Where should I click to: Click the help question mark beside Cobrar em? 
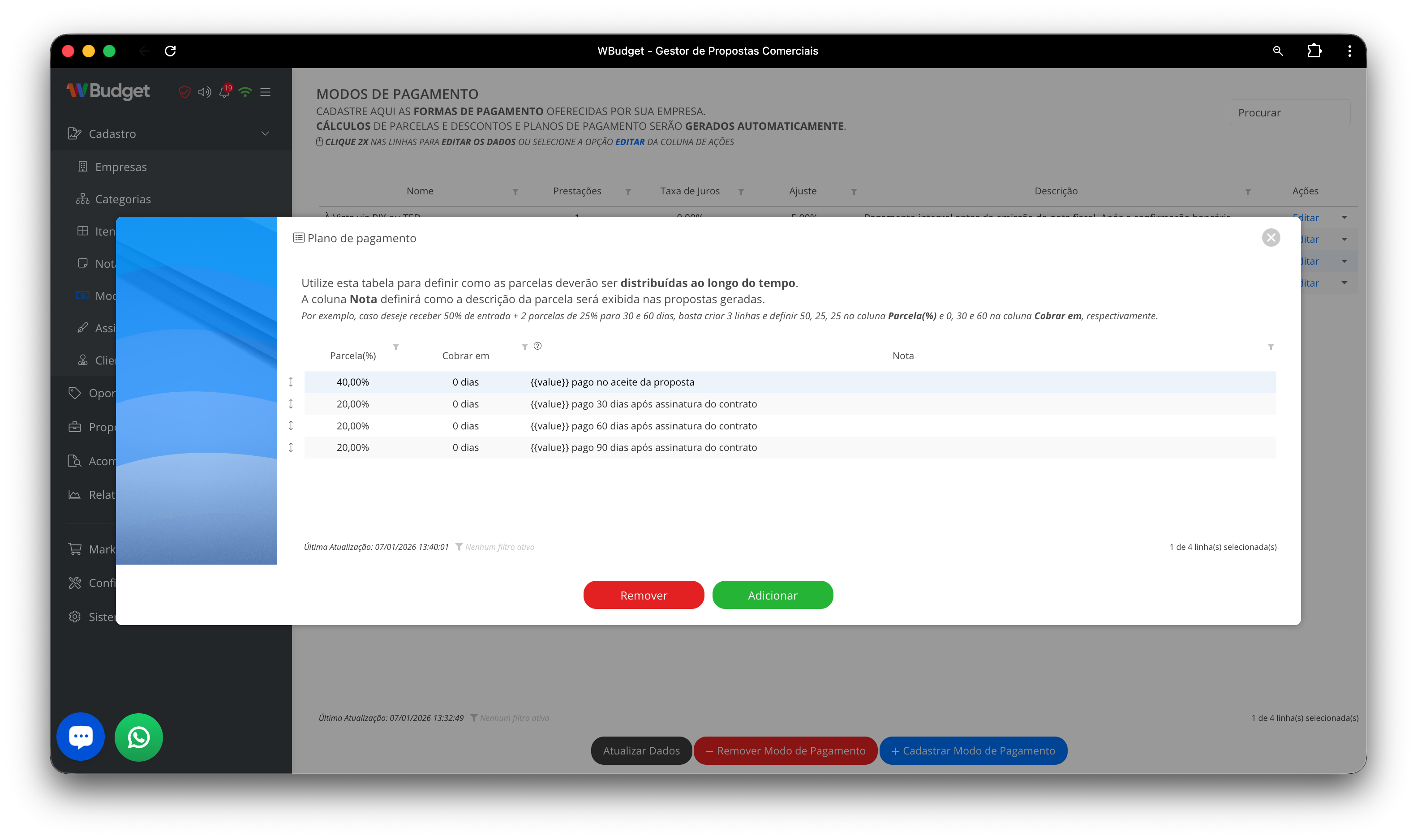pyautogui.click(x=537, y=346)
